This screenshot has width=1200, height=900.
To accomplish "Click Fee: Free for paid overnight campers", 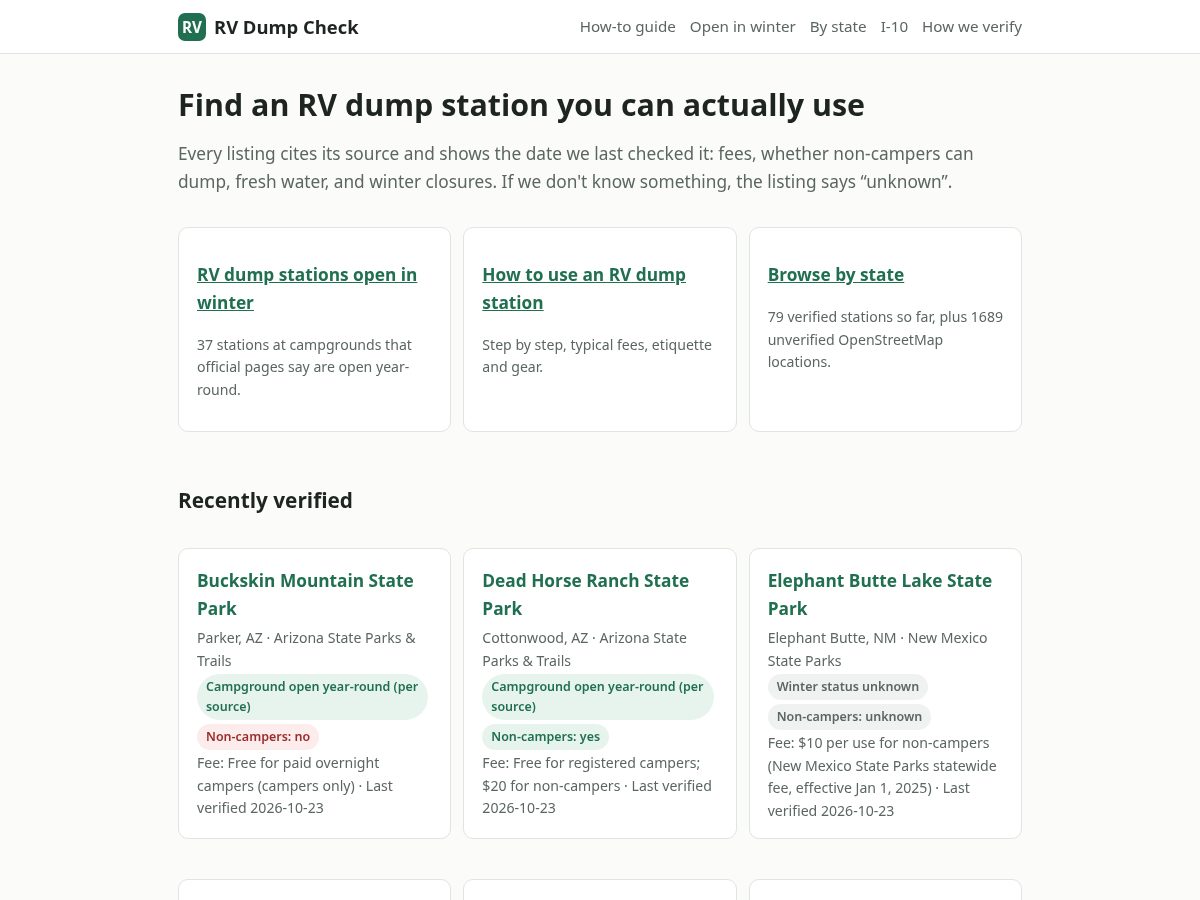I will [x=295, y=785].
